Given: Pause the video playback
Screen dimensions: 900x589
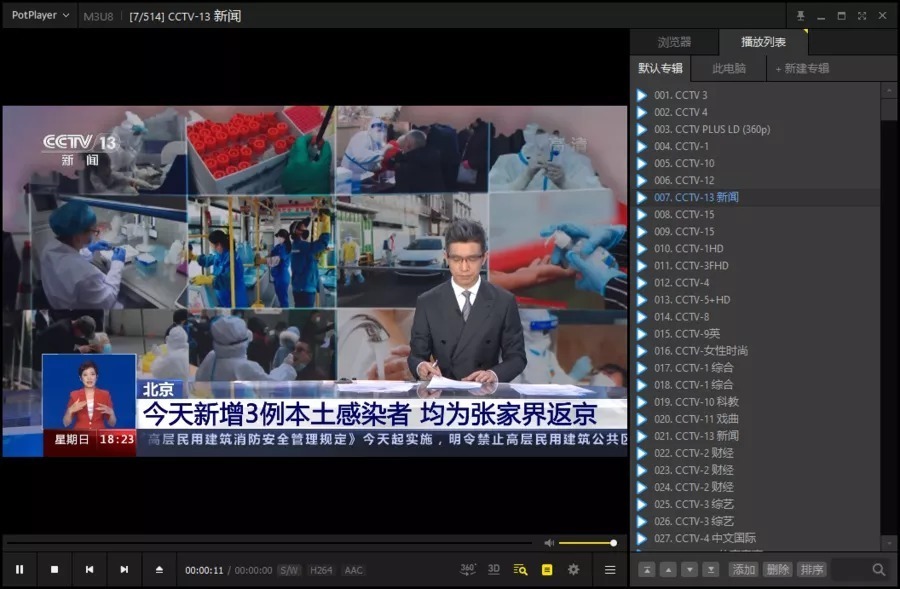Looking at the screenshot, I should 19,569.
